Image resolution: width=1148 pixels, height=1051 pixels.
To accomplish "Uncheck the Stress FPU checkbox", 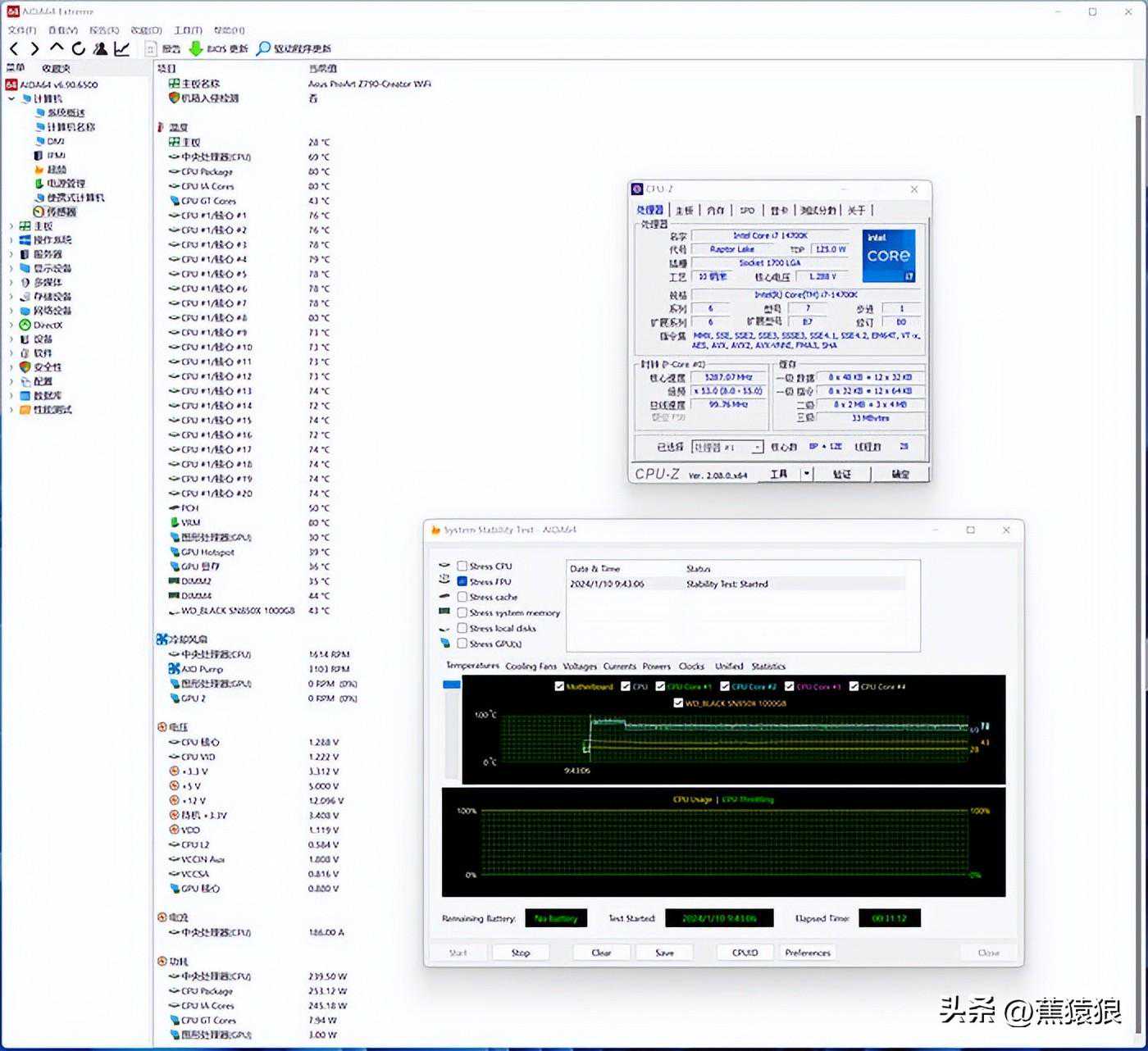I will click(462, 581).
